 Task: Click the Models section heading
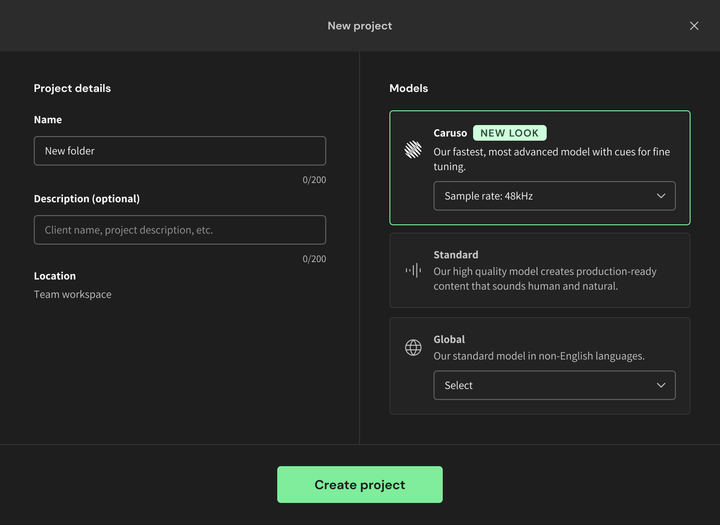(x=408, y=88)
